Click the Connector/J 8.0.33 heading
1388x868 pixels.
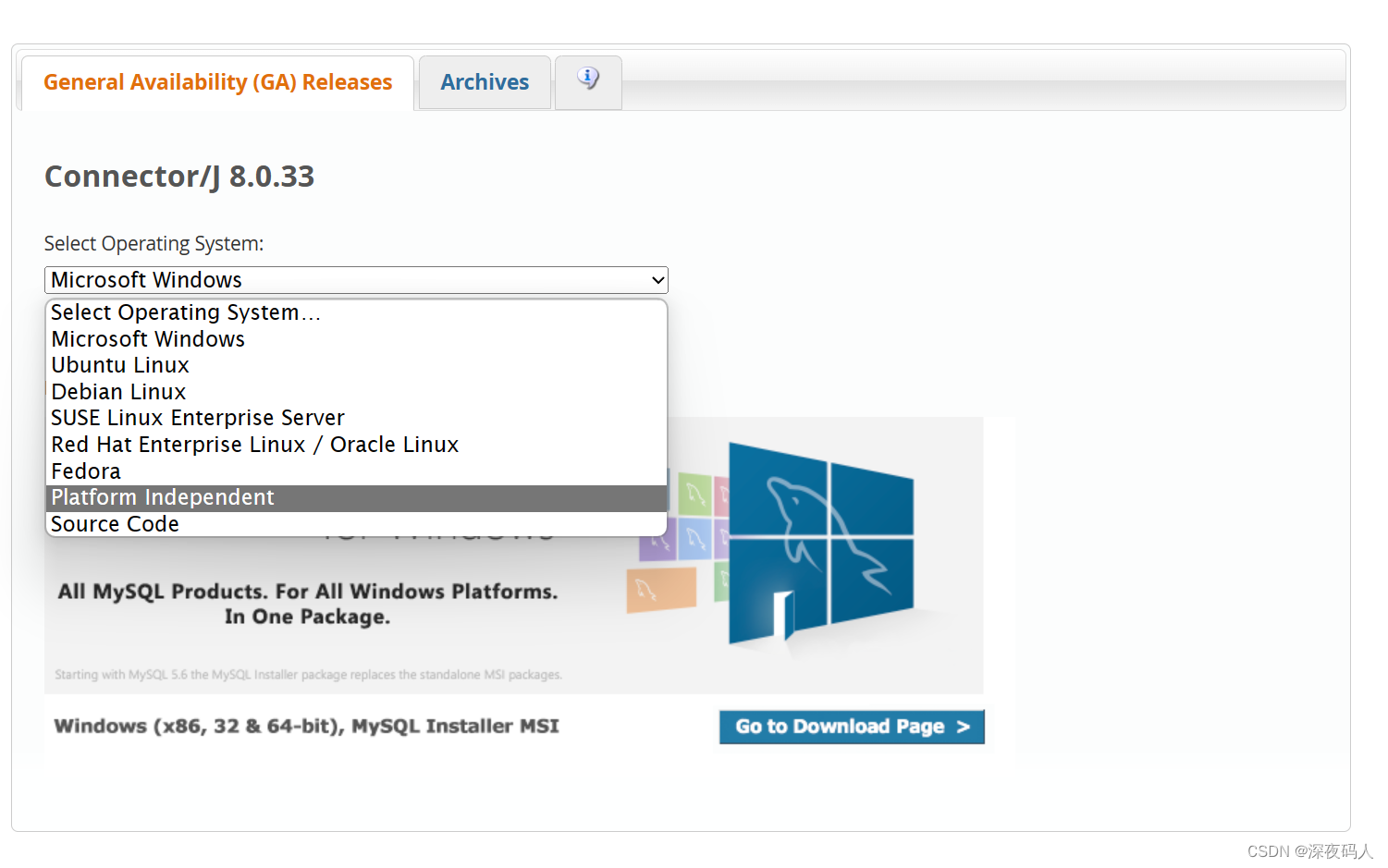pos(179,176)
